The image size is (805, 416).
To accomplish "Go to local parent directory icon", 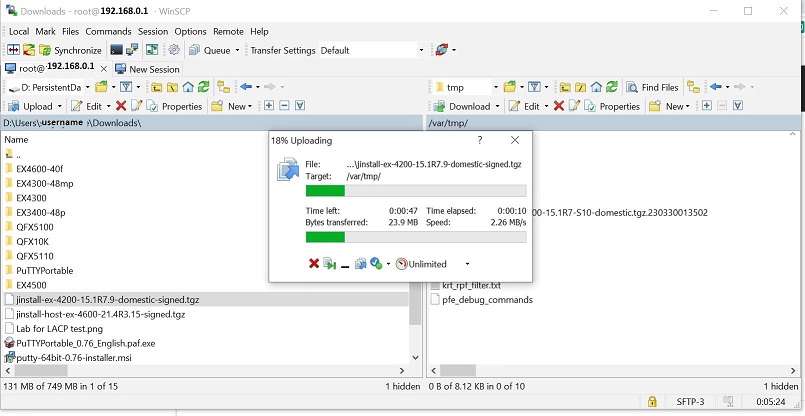I will 156,87.
